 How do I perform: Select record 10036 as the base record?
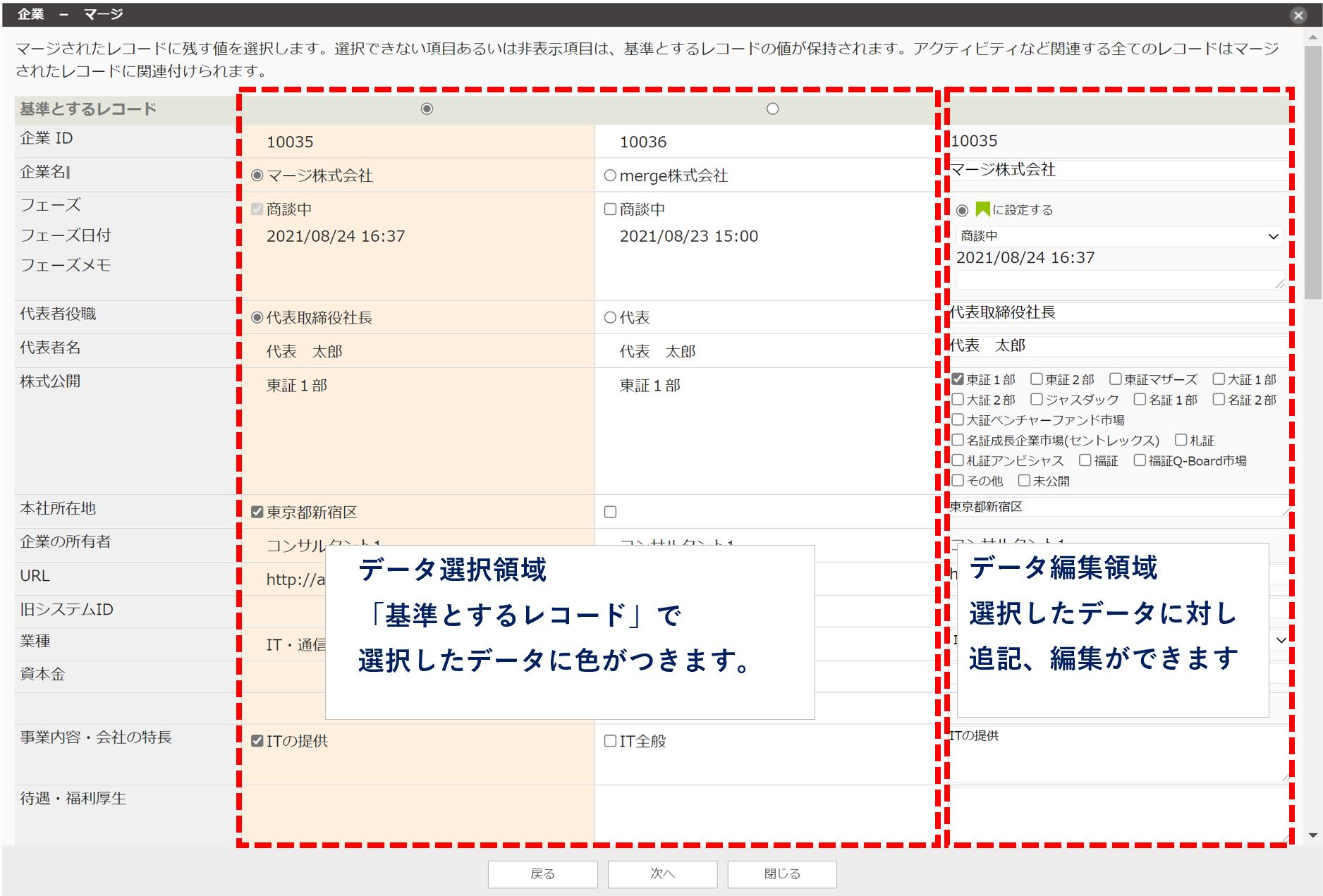(x=772, y=109)
